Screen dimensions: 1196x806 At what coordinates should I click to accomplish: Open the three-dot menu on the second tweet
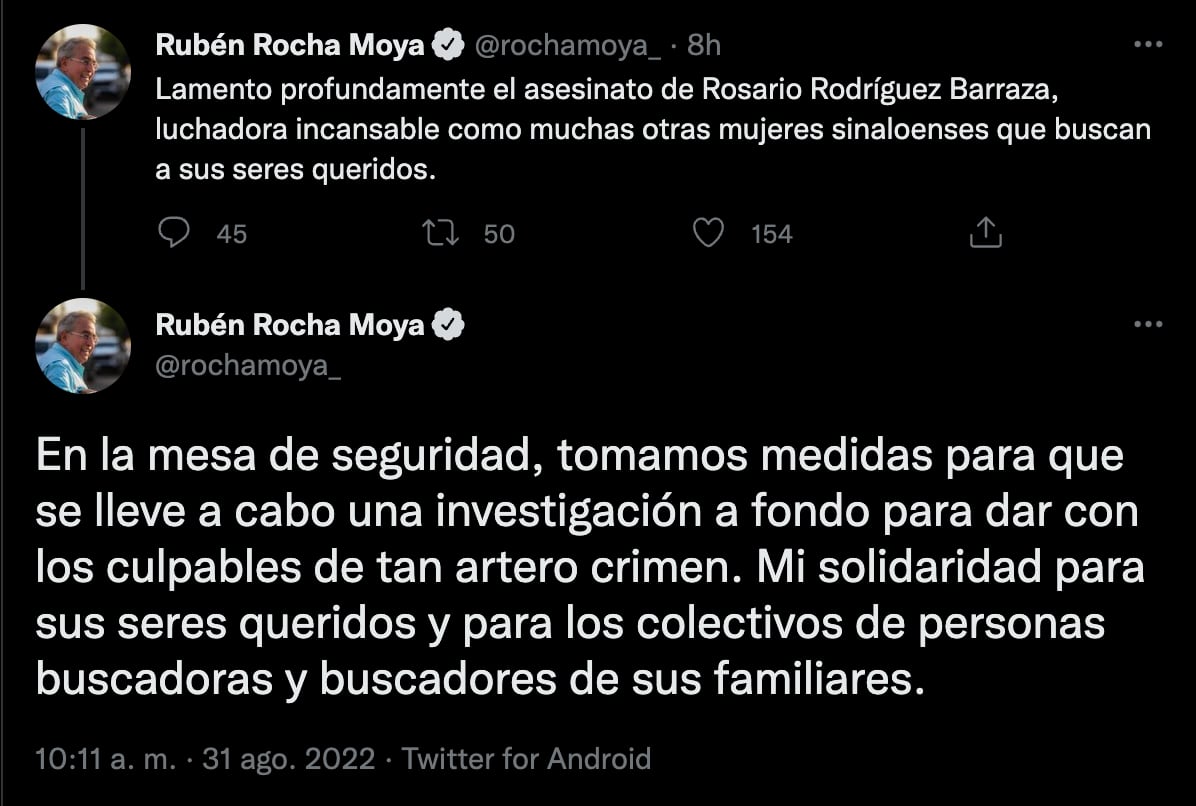pos(1147,322)
